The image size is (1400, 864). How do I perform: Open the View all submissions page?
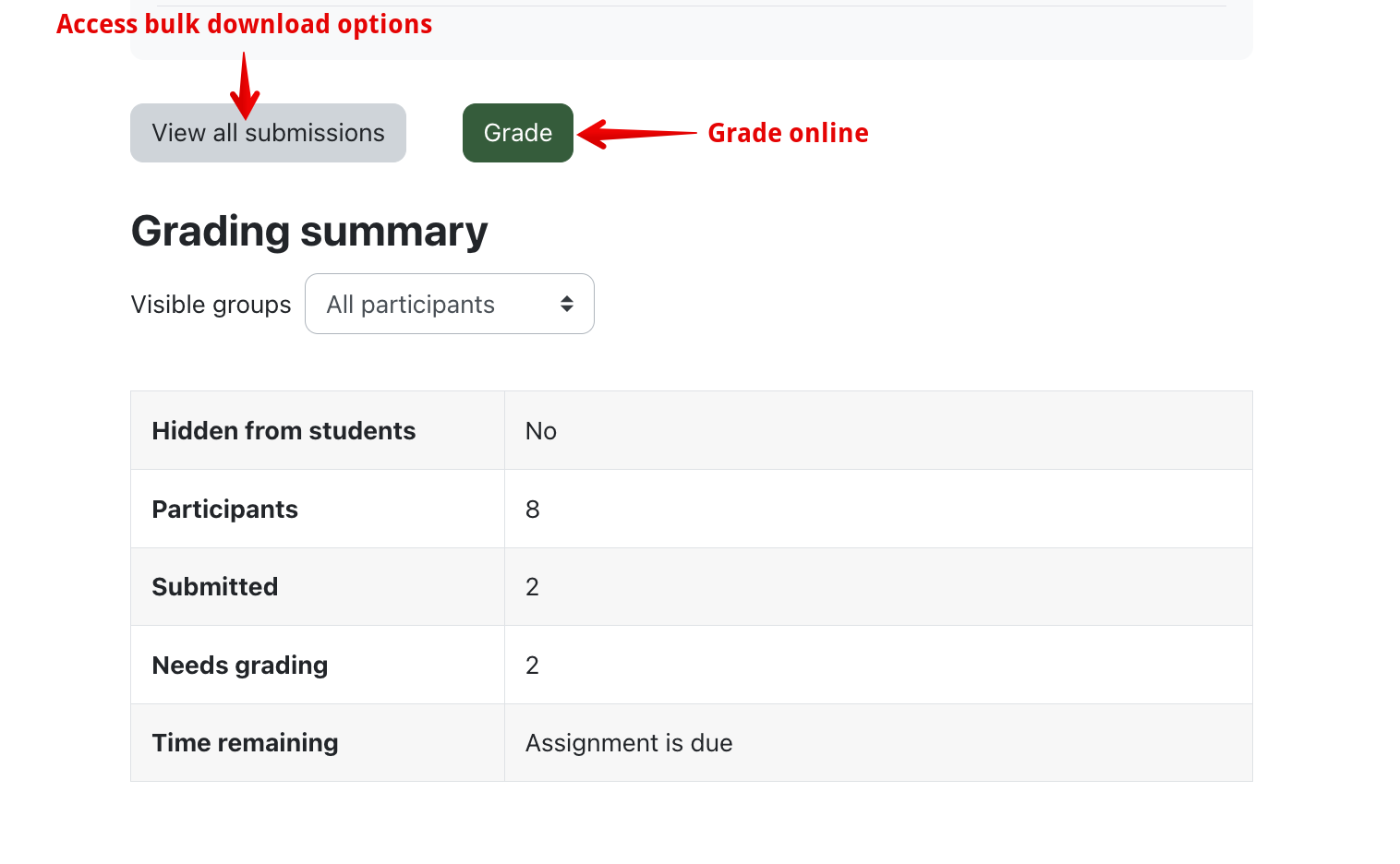coord(268,134)
